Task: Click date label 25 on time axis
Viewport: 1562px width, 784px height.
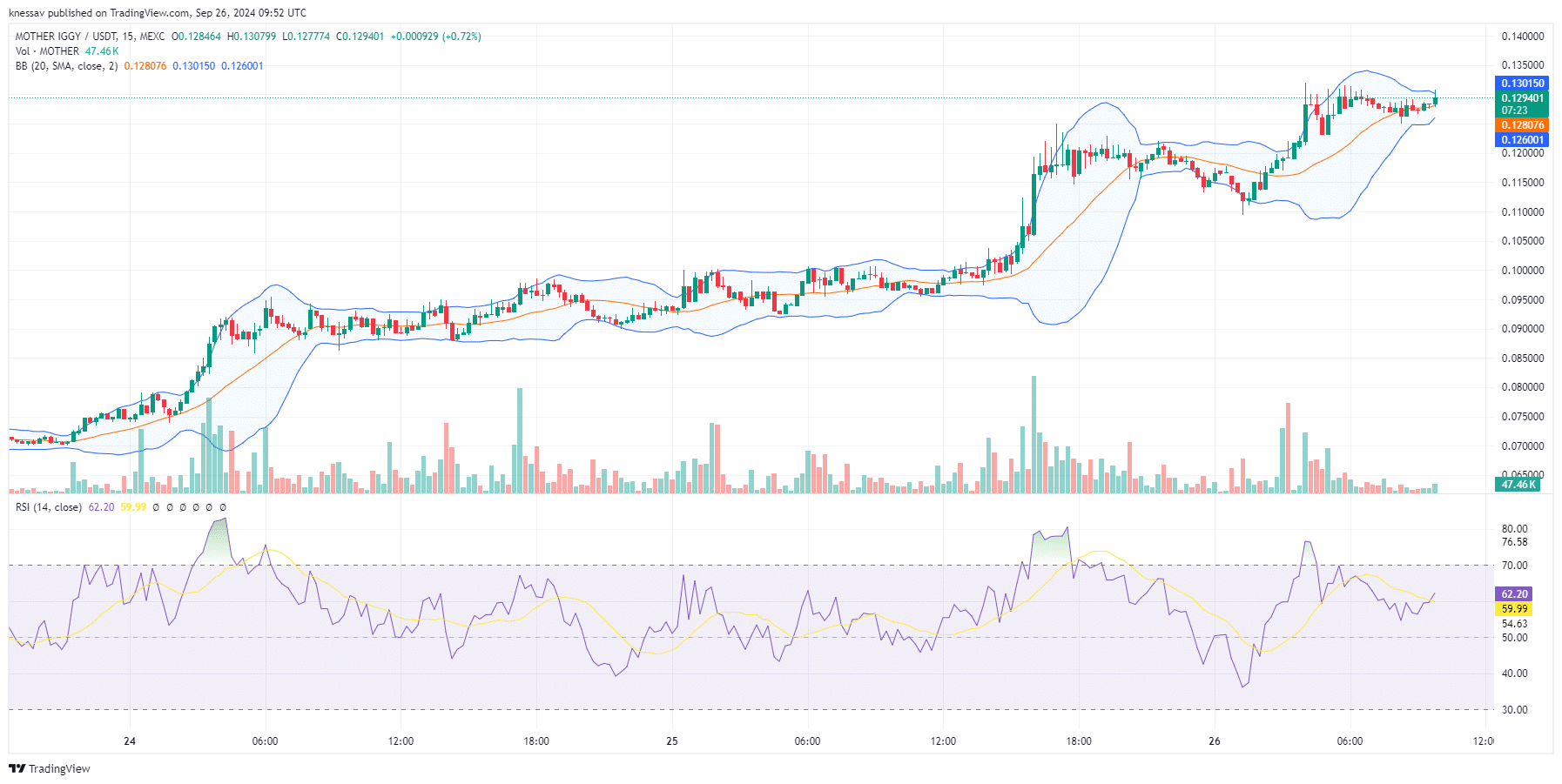Action: 672,741
